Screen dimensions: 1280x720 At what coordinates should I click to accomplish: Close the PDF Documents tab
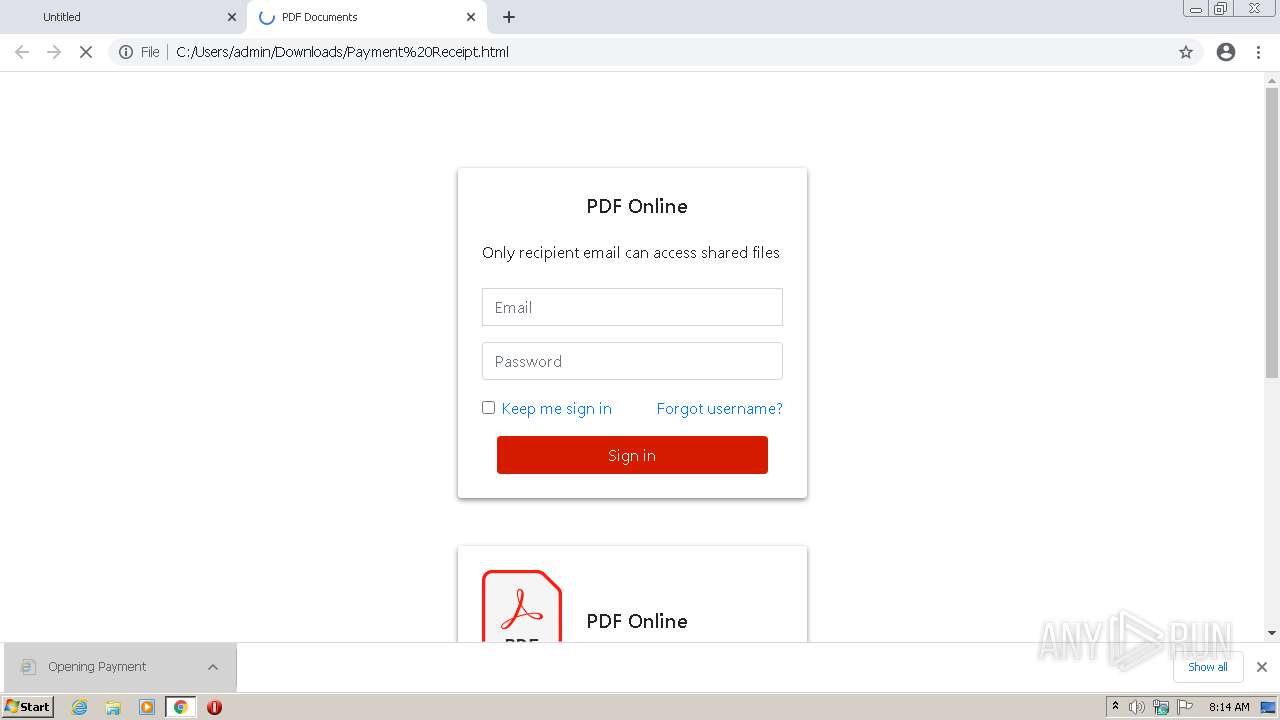(471, 17)
